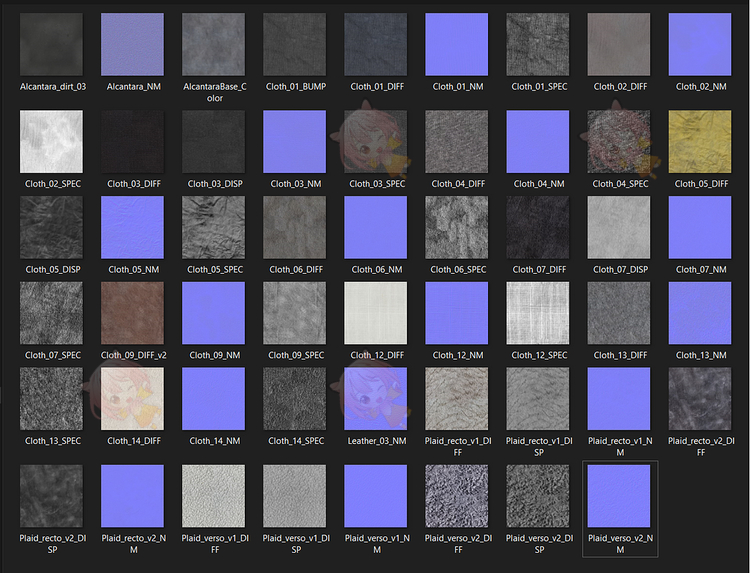Screen dimensions: 750x573
Task: Select Cloth_14_NM normal map
Action: pos(213,398)
